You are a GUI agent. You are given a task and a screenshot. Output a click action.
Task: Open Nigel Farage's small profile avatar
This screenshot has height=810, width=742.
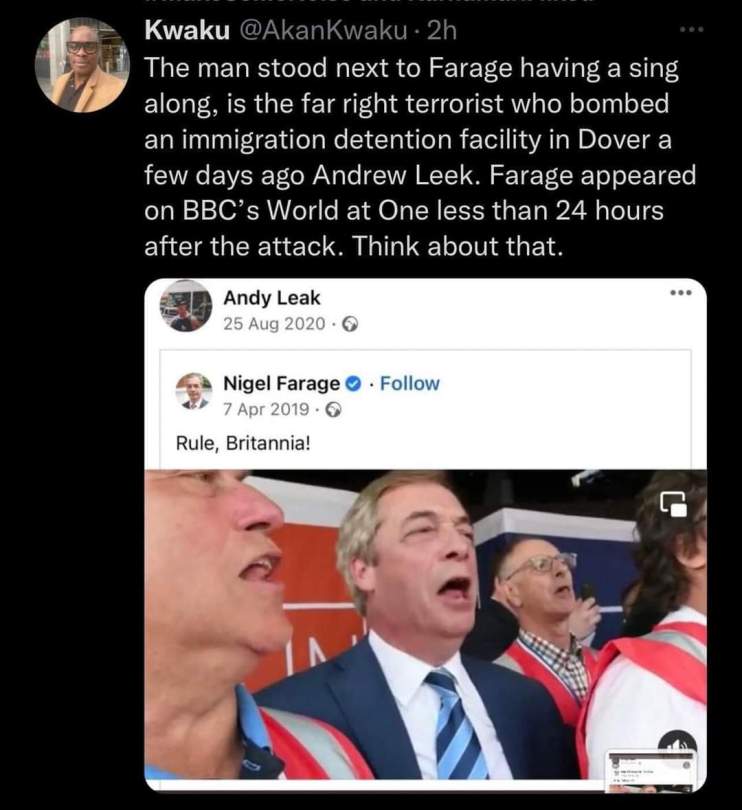click(194, 392)
